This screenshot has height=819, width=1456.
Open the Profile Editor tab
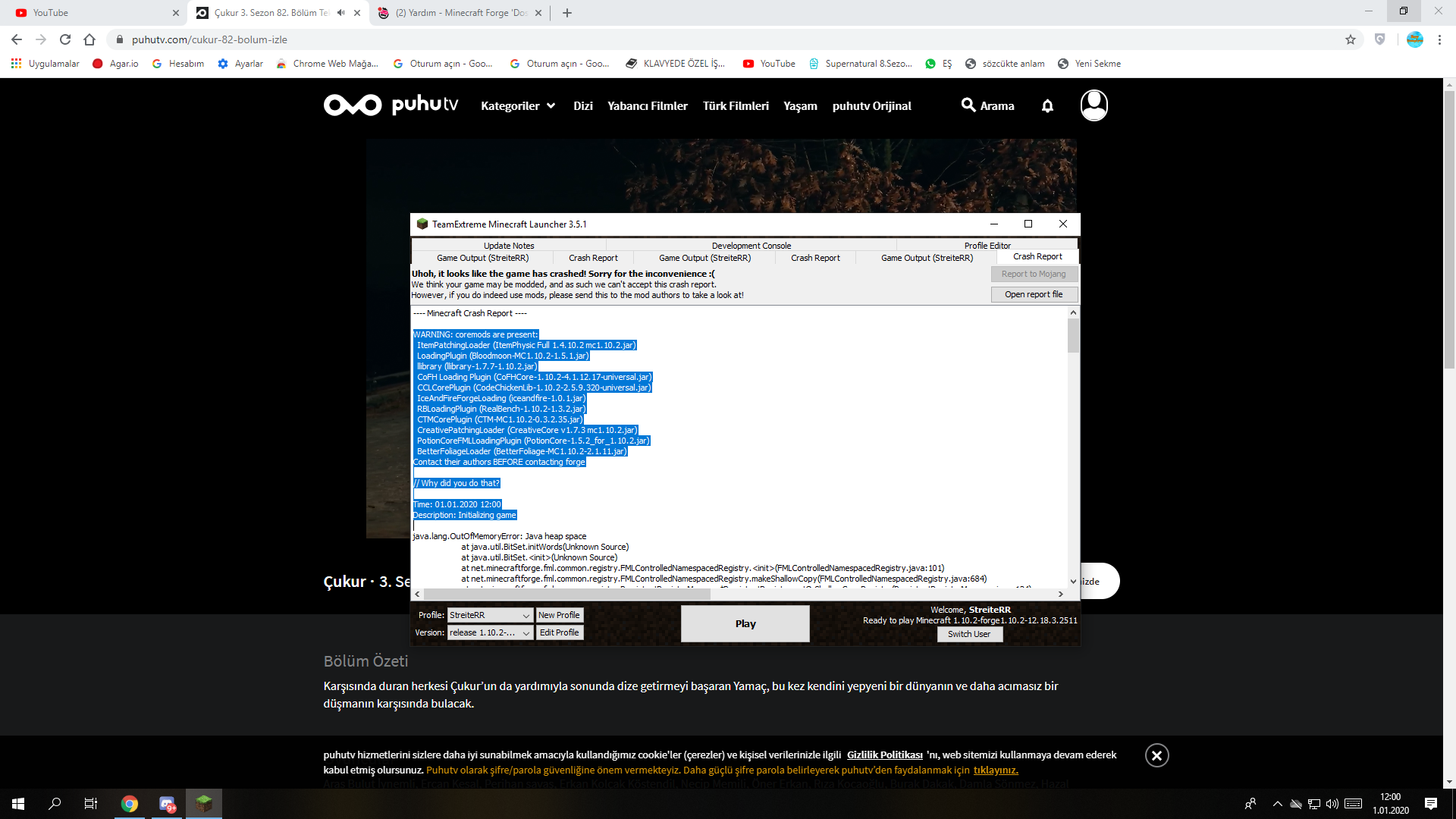coord(987,246)
